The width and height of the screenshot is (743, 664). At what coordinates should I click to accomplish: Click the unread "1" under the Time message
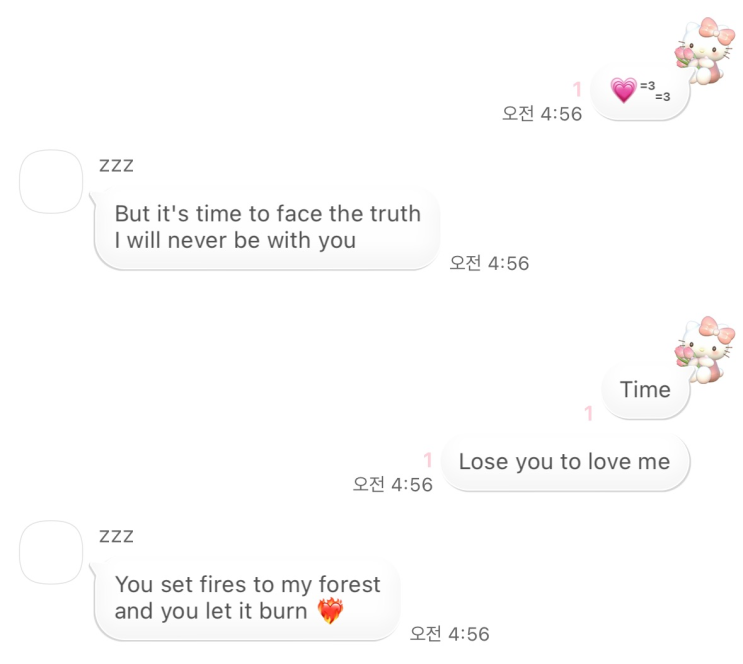click(588, 413)
